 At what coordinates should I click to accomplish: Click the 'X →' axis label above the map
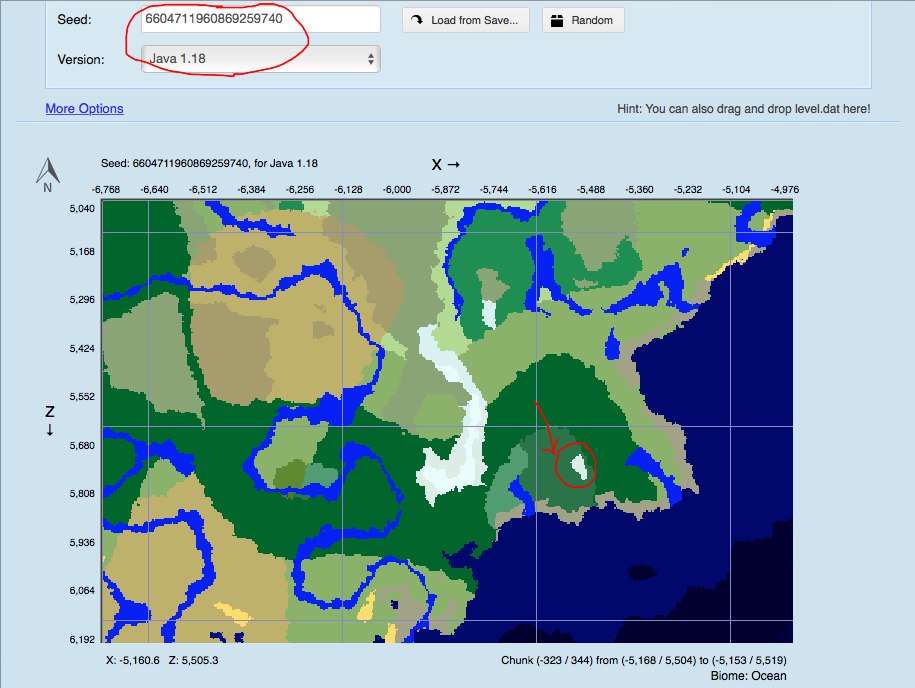tap(446, 165)
